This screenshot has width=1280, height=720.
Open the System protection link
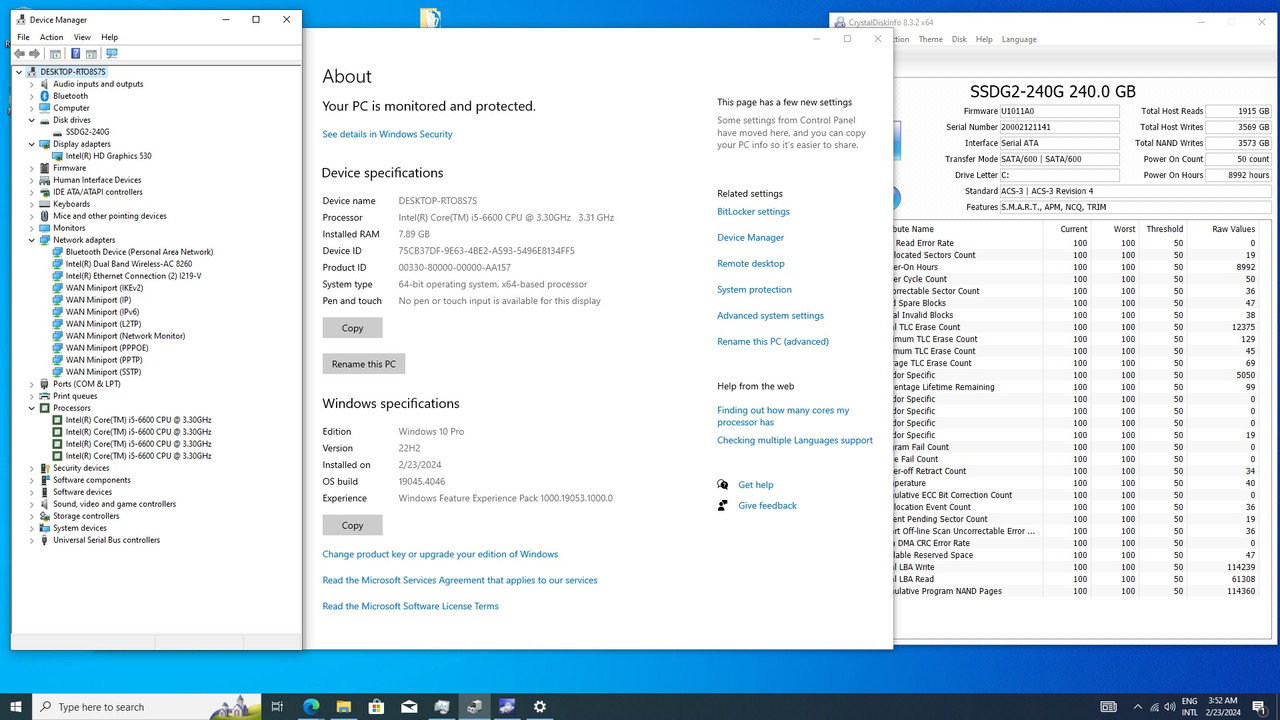(754, 289)
